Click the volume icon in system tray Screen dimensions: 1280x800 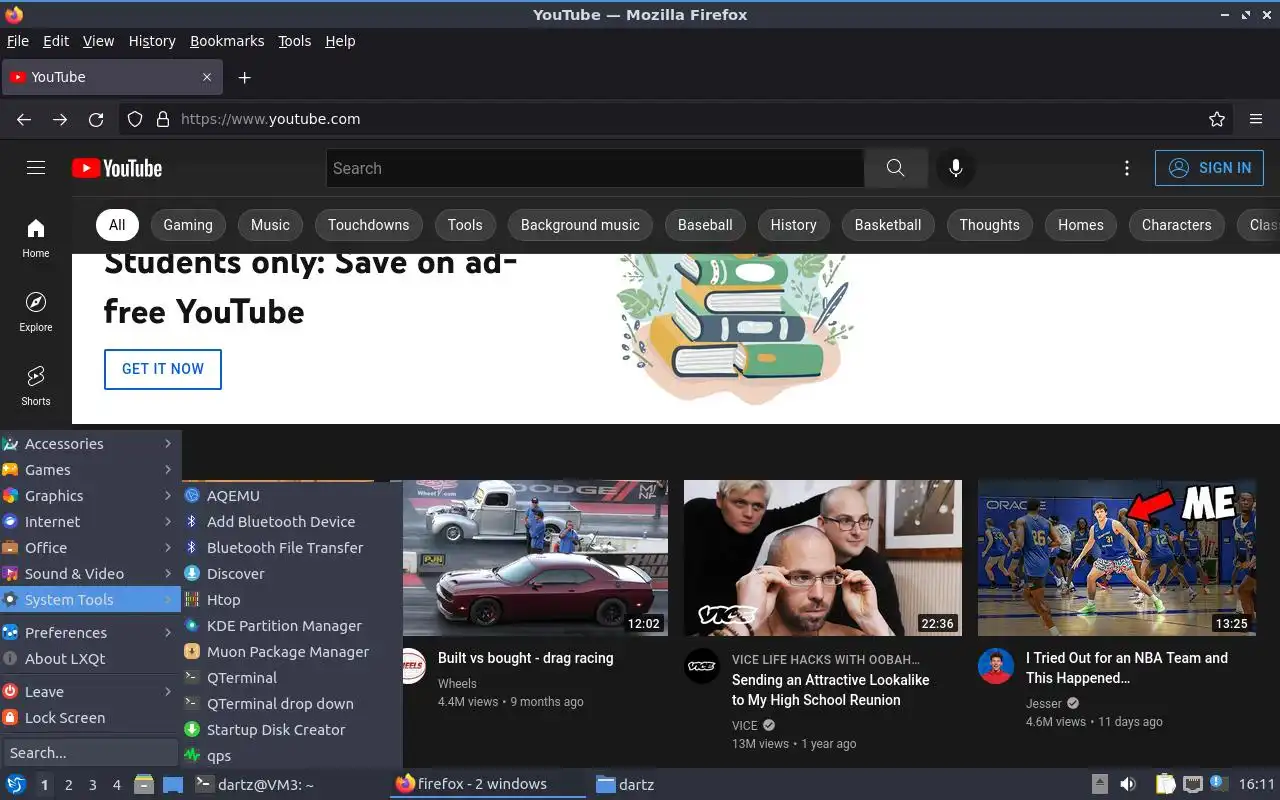pyautogui.click(x=1128, y=784)
